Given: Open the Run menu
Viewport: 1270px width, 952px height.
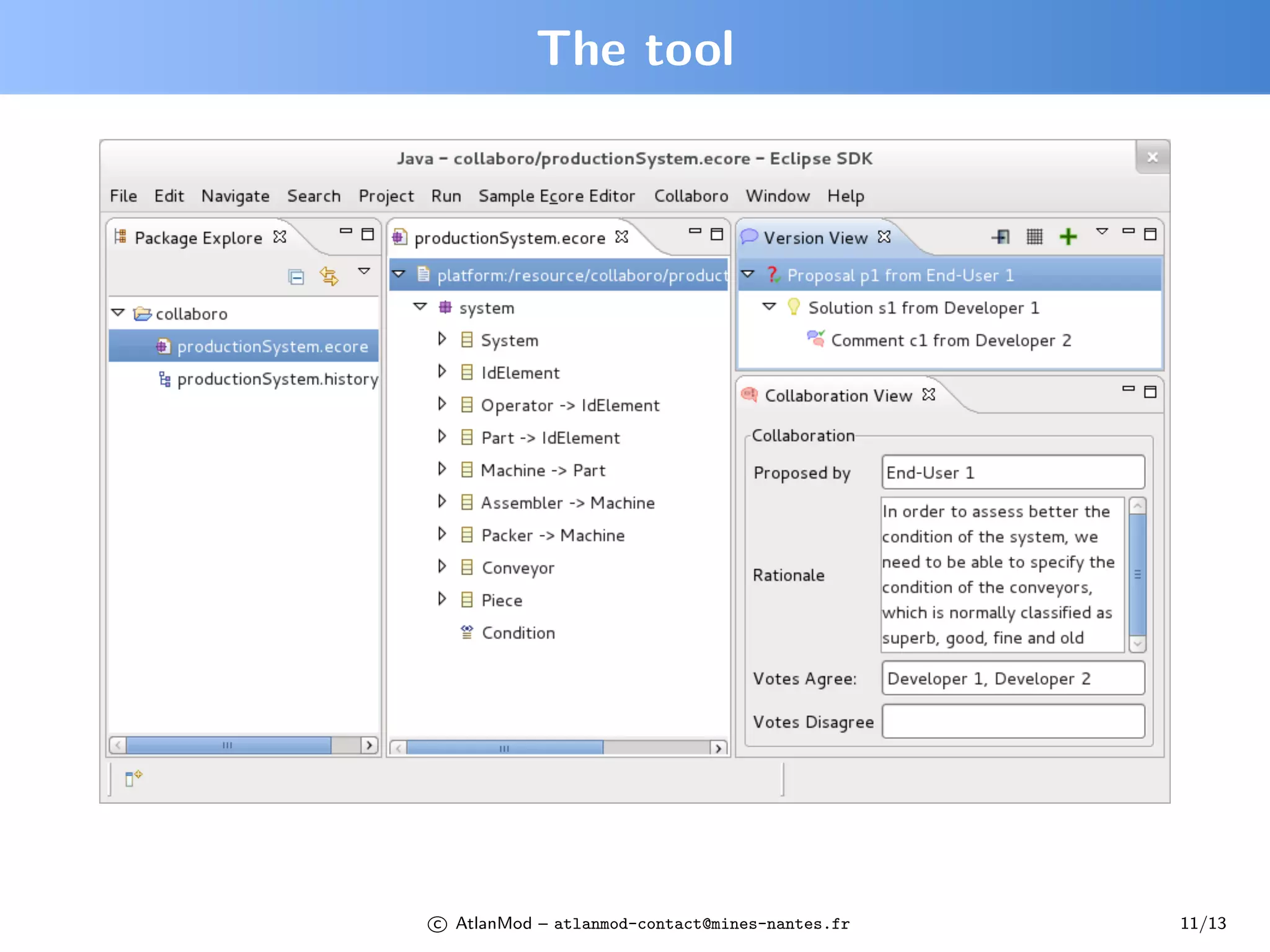Looking at the screenshot, I should coord(446,196).
